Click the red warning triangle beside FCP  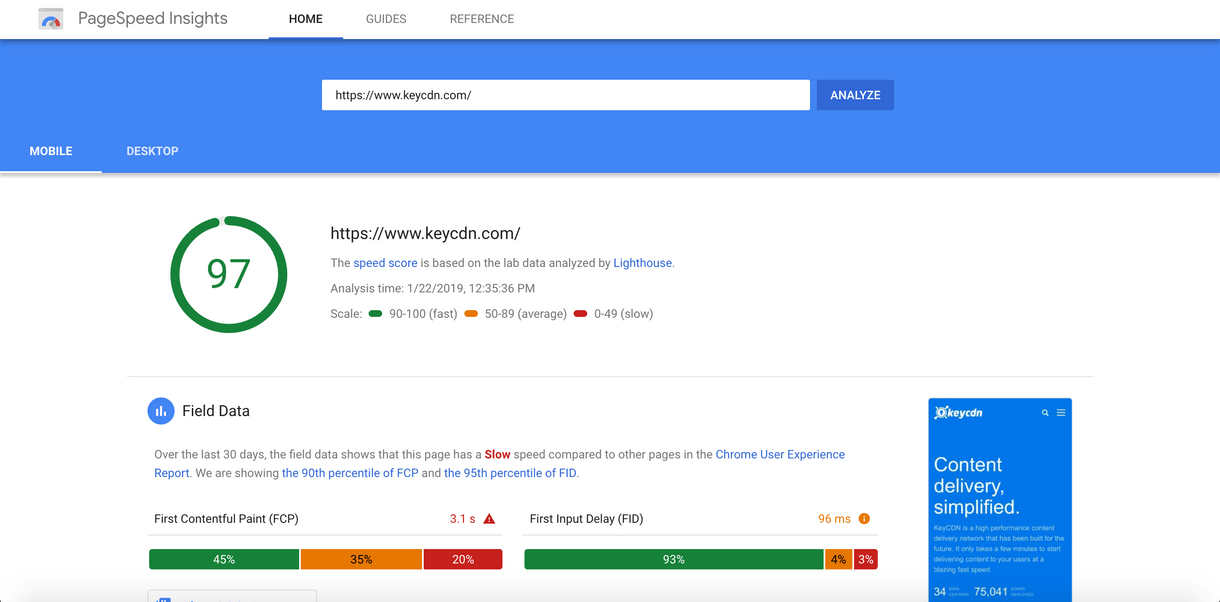(489, 519)
